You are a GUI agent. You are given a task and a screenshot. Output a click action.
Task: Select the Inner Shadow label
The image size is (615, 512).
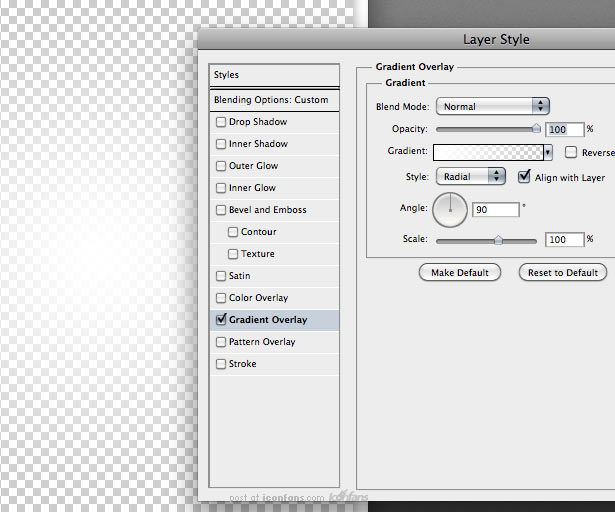[x=258, y=144]
